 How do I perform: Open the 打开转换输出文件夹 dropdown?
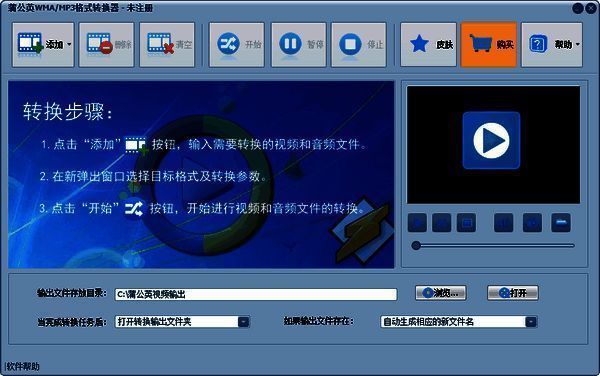click(243, 322)
